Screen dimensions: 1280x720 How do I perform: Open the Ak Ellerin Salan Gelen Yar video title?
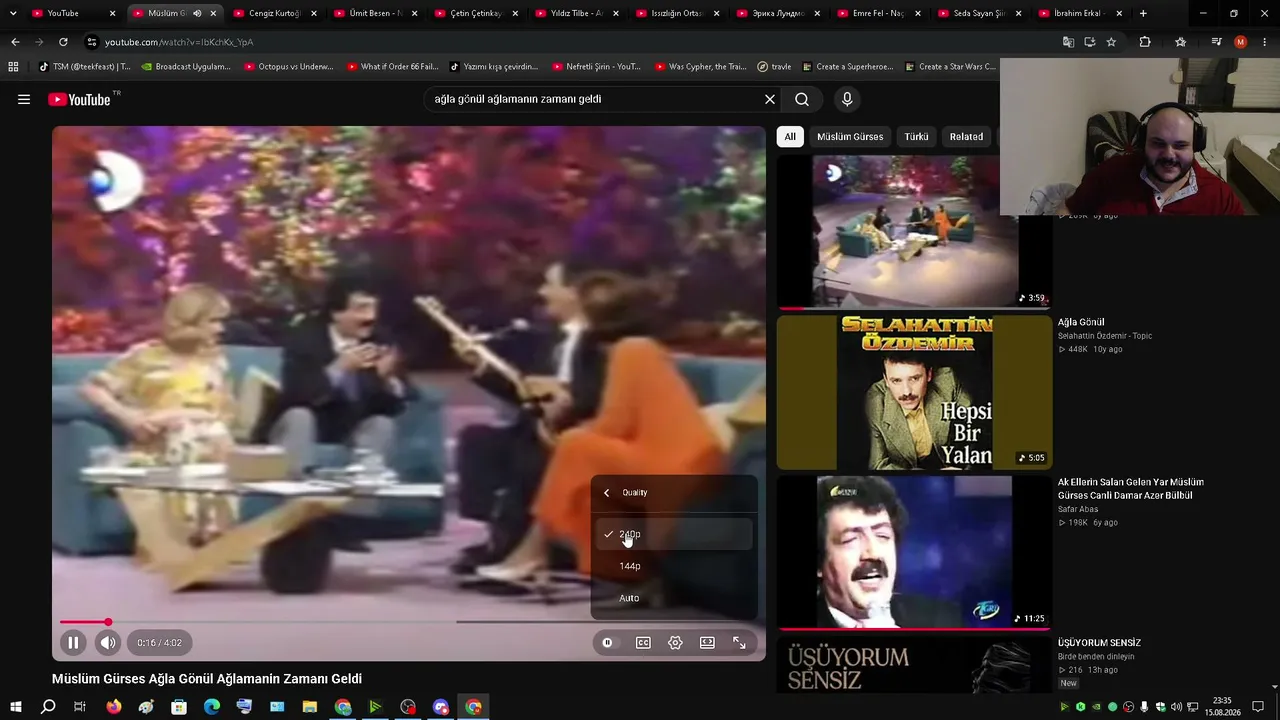(1131, 489)
